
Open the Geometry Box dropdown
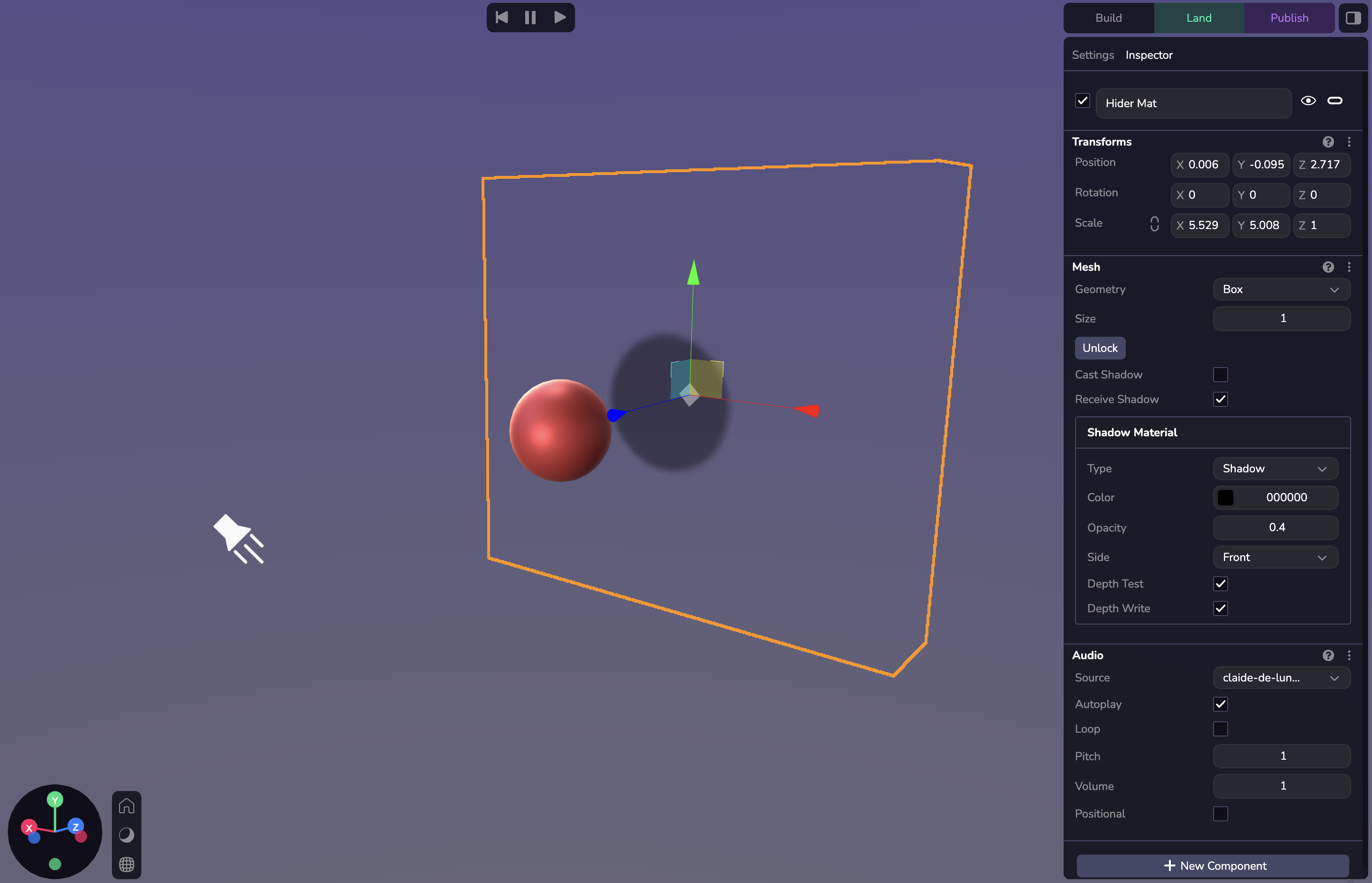pos(1281,290)
